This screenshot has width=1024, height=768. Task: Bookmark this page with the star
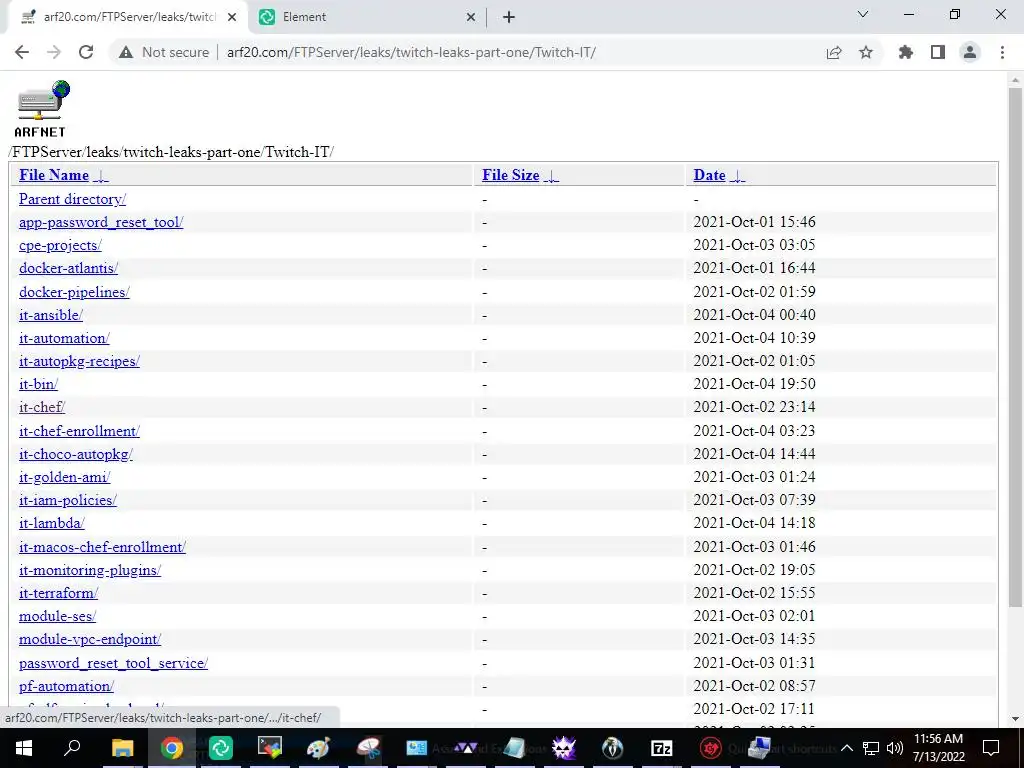[x=866, y=52]
